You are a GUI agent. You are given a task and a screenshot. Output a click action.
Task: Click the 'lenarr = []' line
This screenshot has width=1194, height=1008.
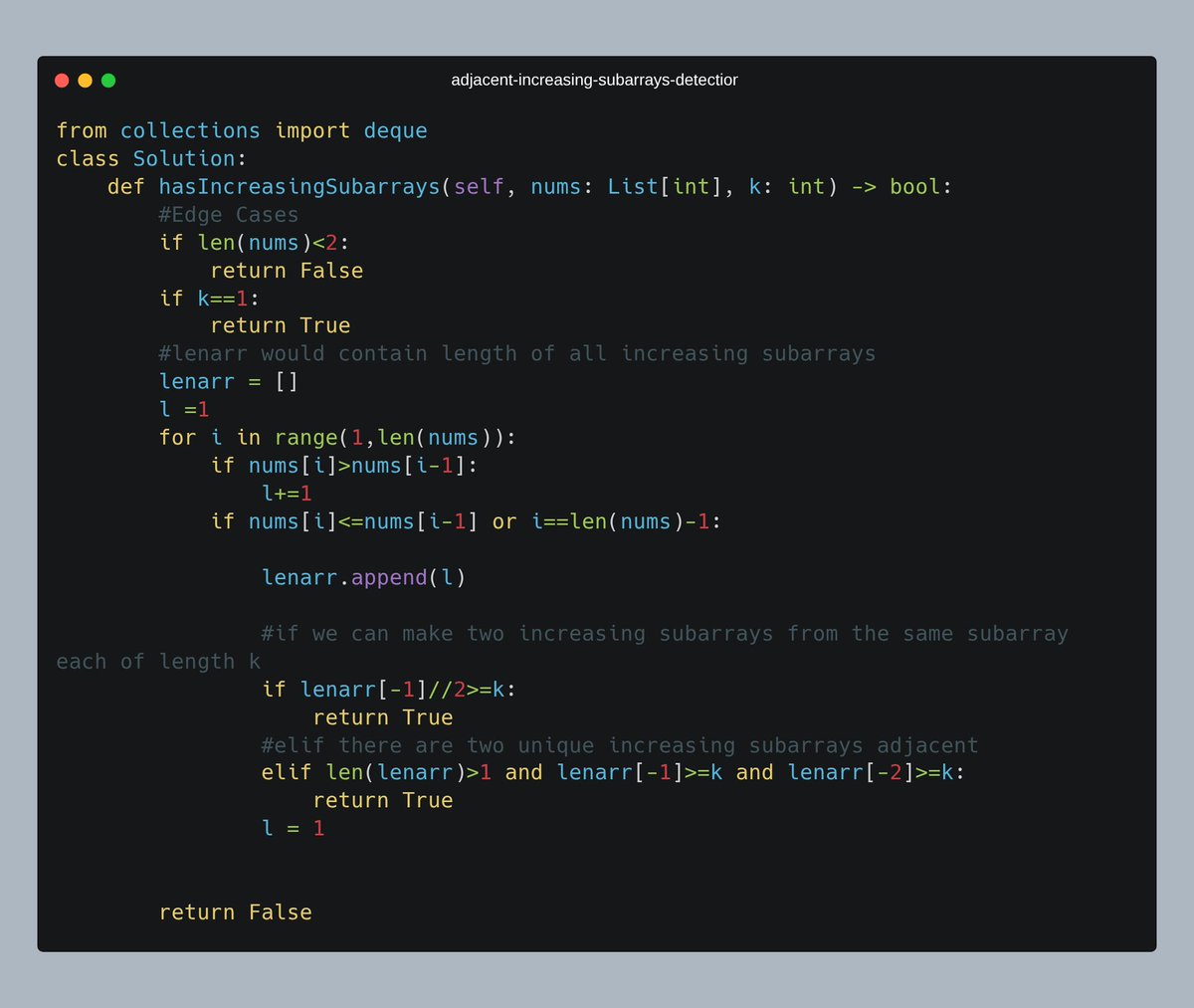click(x=229, y=381)
